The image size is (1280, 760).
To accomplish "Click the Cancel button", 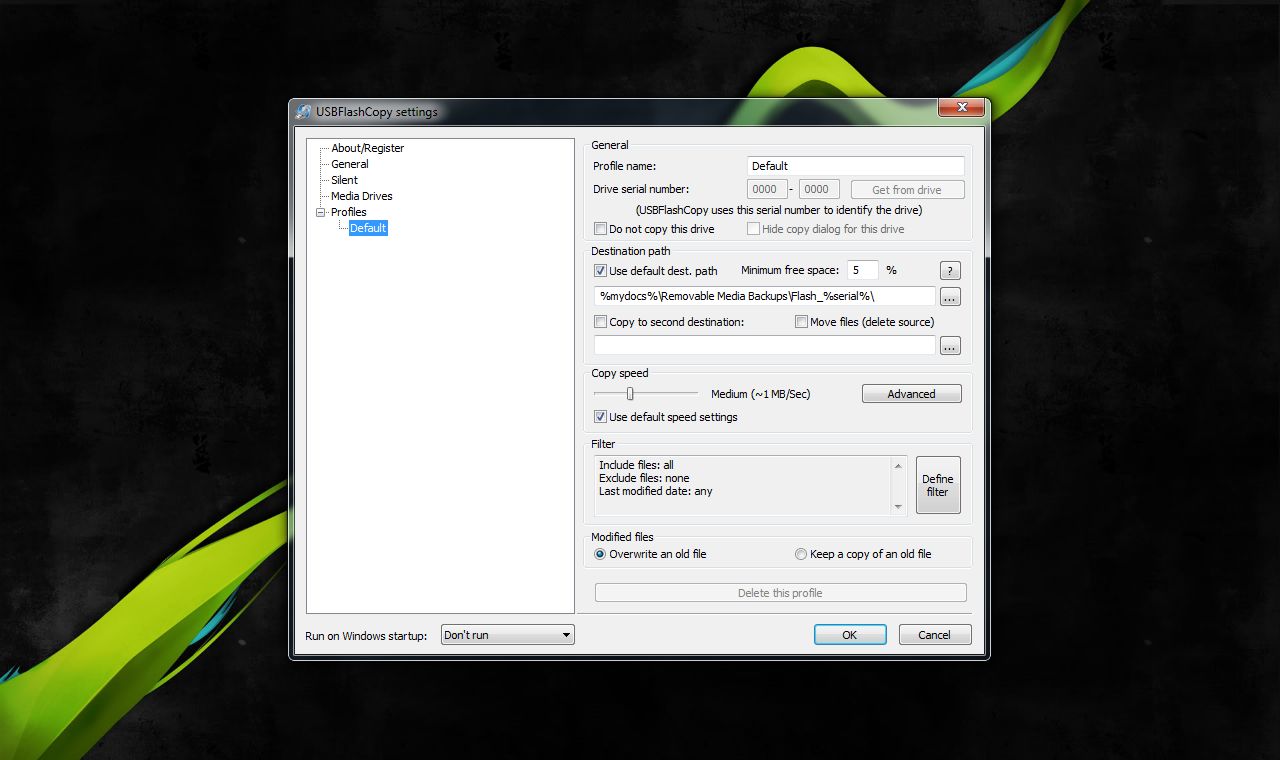I will click(x=935, y=635).
